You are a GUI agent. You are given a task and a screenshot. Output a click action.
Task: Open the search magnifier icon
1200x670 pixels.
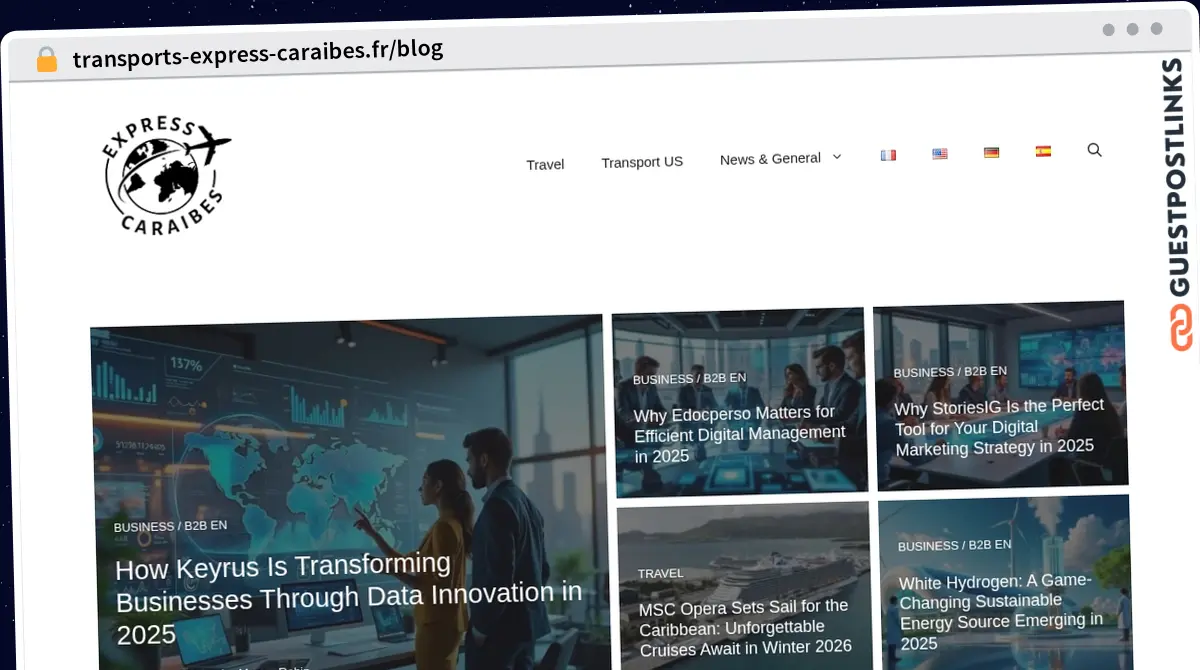point(1094,150)
